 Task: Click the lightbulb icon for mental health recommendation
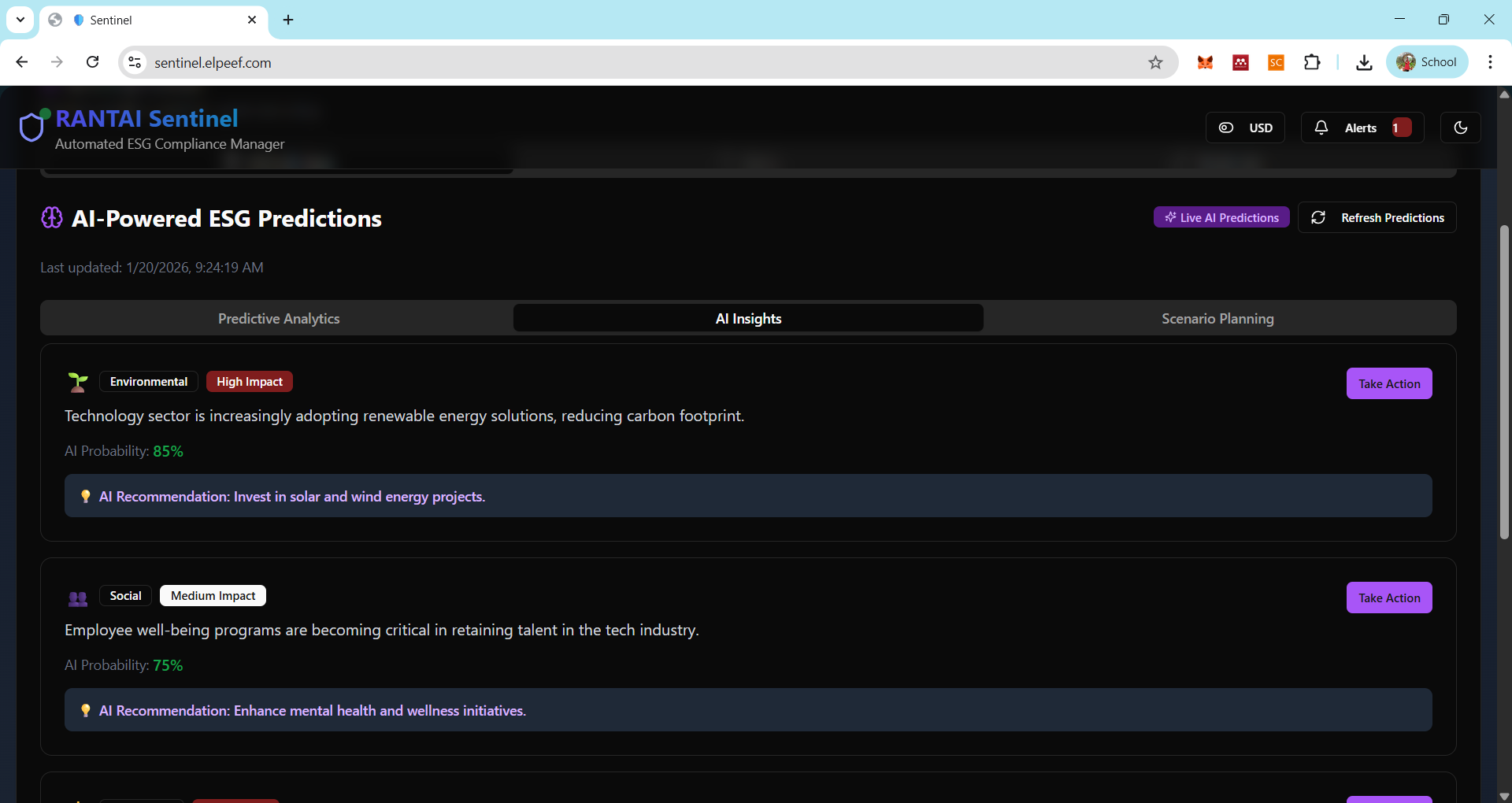[86, 711]
